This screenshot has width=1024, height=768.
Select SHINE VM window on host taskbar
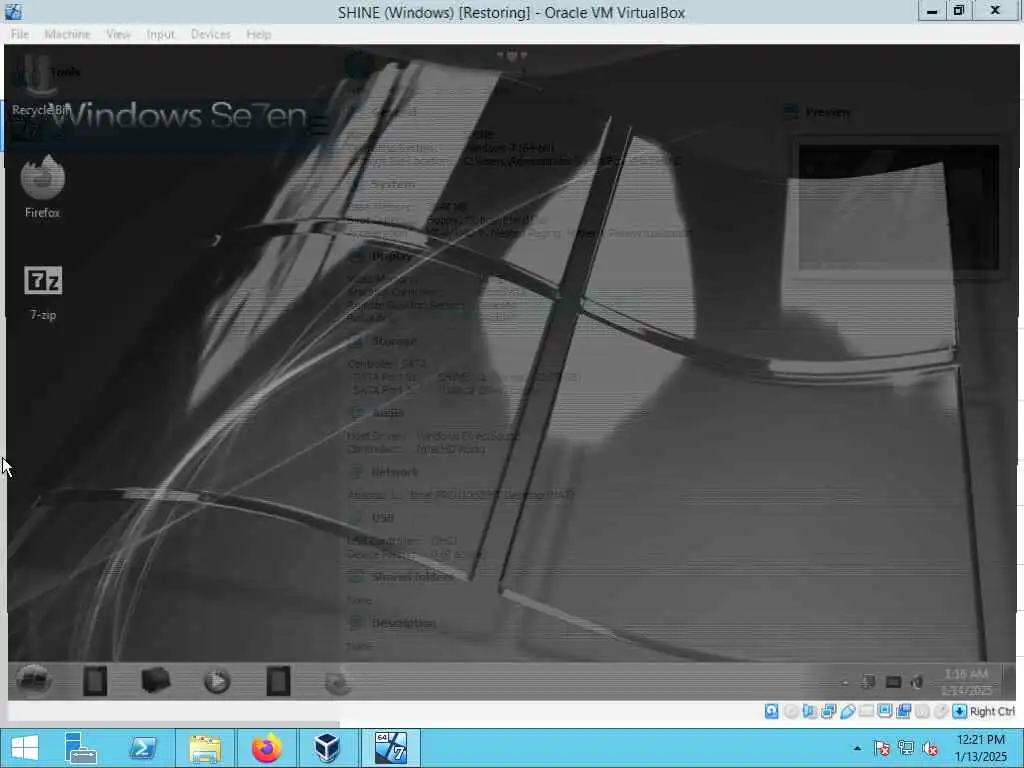[391, 748]
